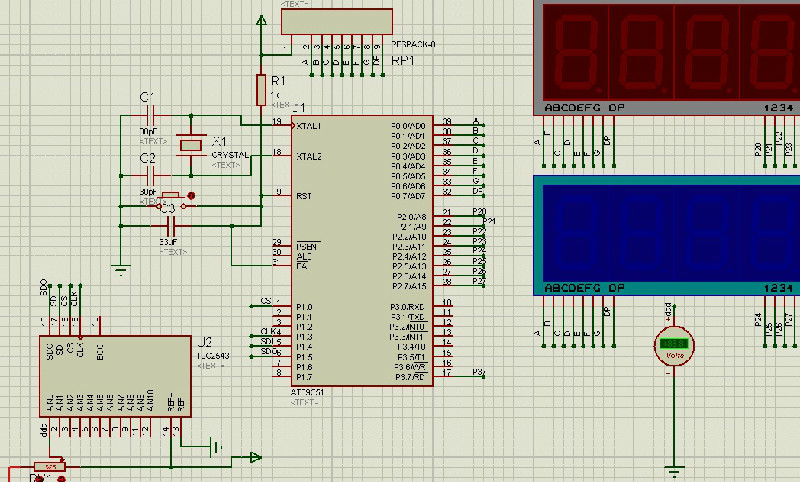Click the XTAL1 pin label
Viewport: 800px width, 482px height.
coord(308,126)
